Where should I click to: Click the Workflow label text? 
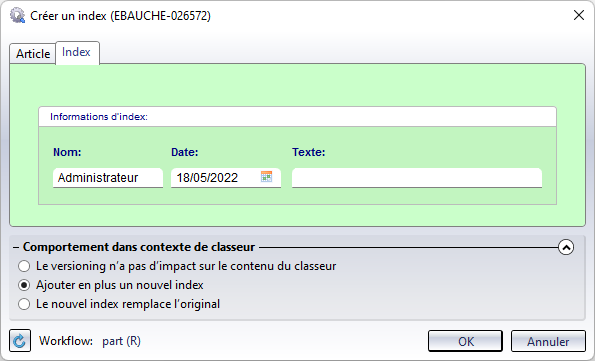coord(66,341)
